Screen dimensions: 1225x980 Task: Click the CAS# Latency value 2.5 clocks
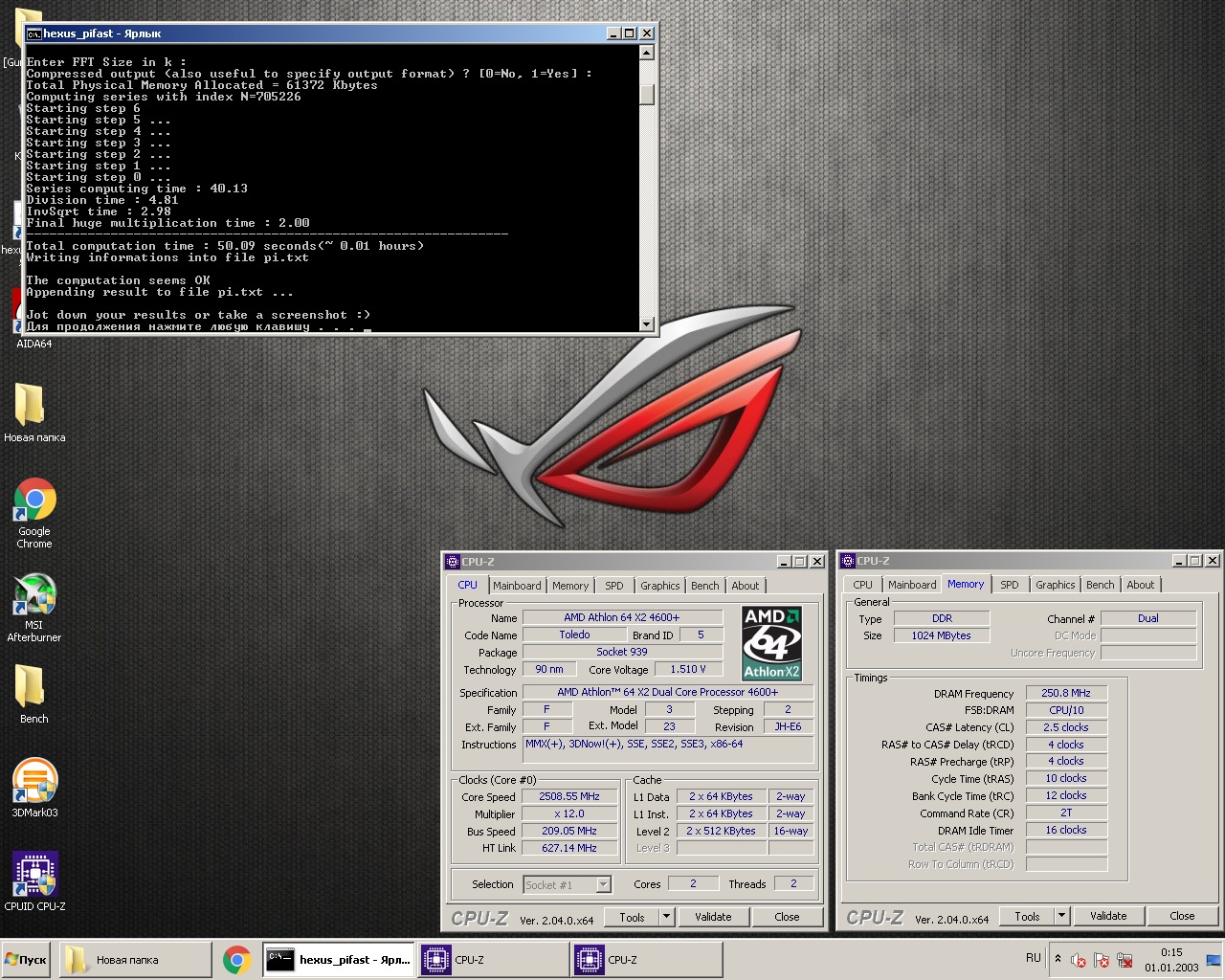1066,727
